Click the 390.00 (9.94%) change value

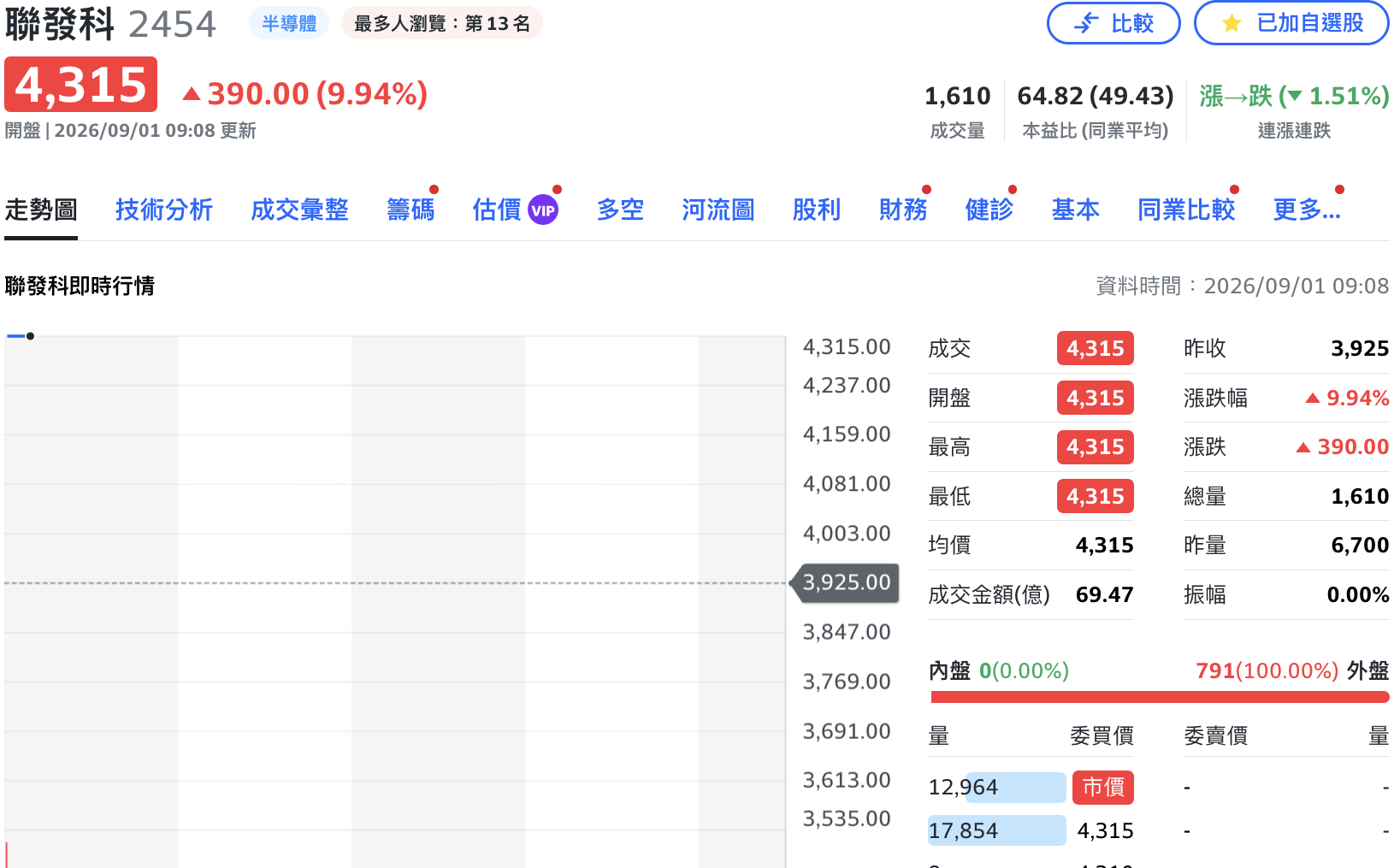tap(305, 94)
